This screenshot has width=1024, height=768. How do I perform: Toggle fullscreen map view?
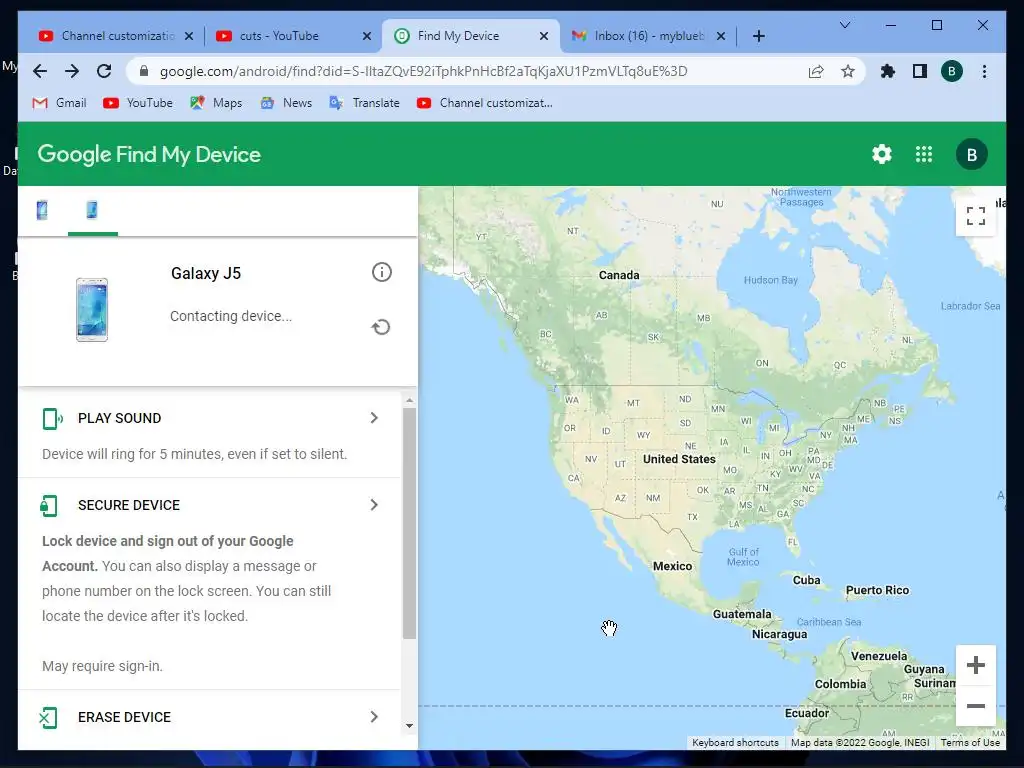976,216
